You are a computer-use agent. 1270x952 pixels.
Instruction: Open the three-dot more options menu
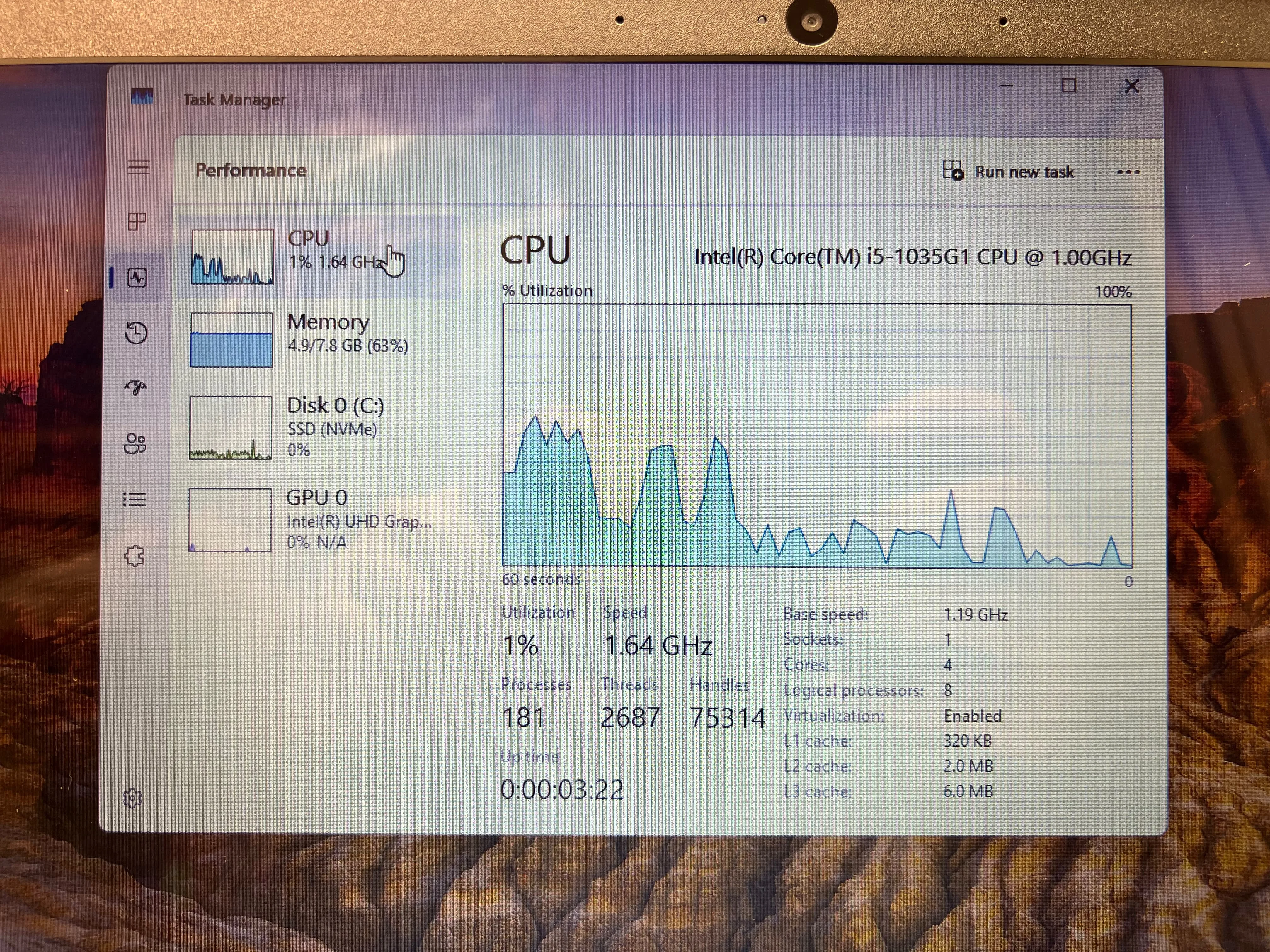coord(1128,172)
